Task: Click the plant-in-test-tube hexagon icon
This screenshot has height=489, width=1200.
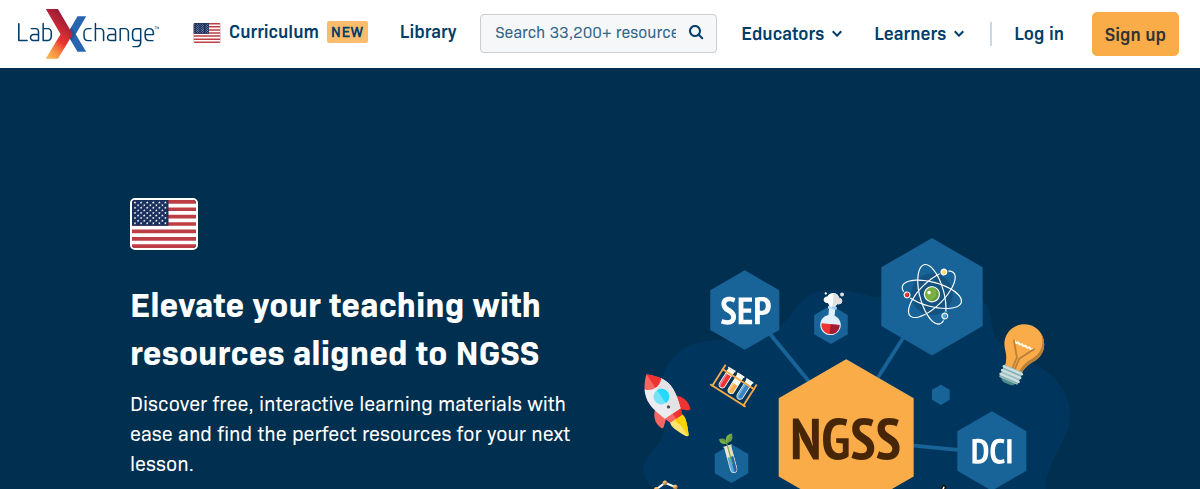Action: [731, 457]
